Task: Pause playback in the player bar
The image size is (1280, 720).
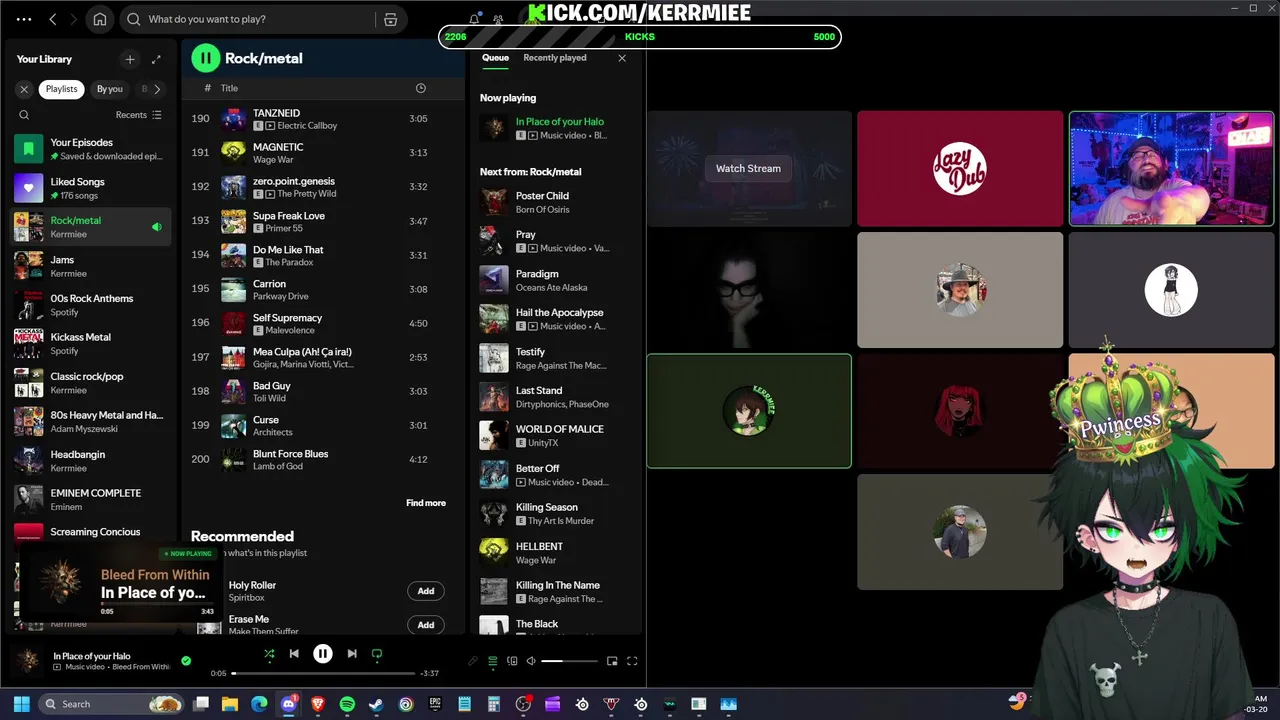Action: (323, 654)
